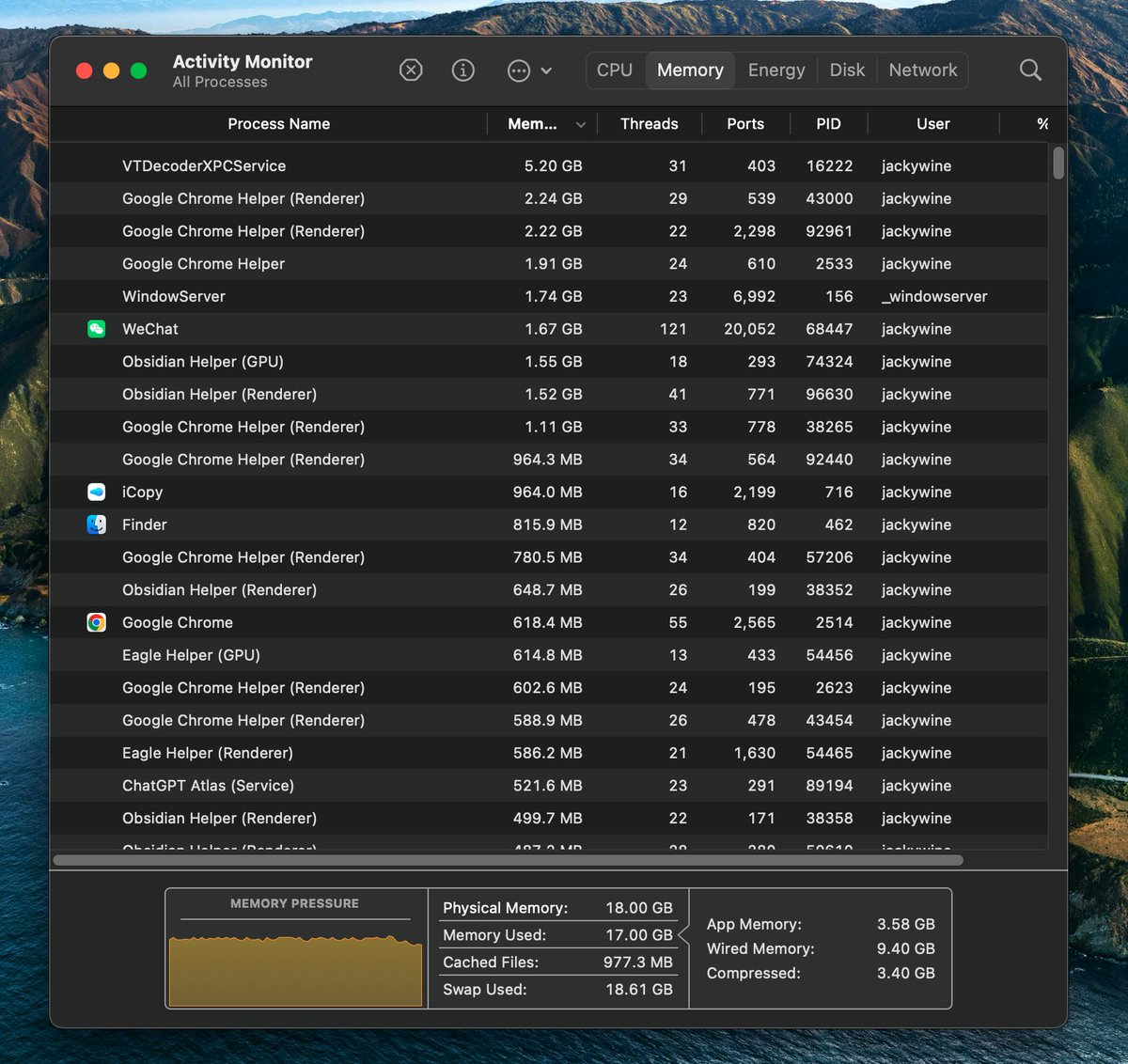Viewport: 1128px width, 1064px height.
Task: Select the Google Chrome process name
Action: [x=178, y=622]
